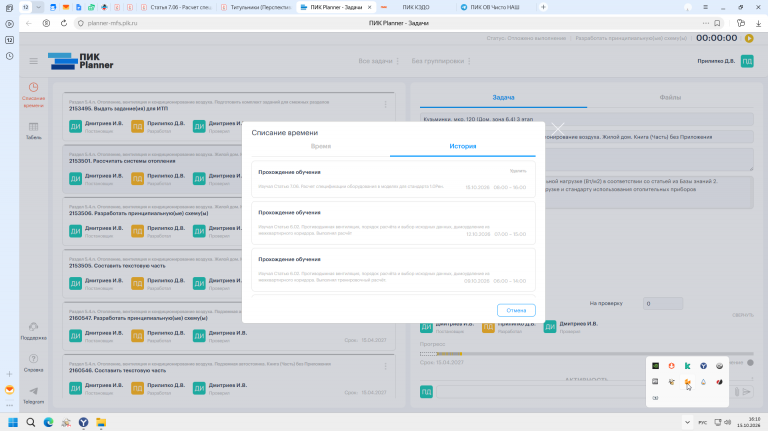Open the three-dots menu in the address bar

pos(705,23)
